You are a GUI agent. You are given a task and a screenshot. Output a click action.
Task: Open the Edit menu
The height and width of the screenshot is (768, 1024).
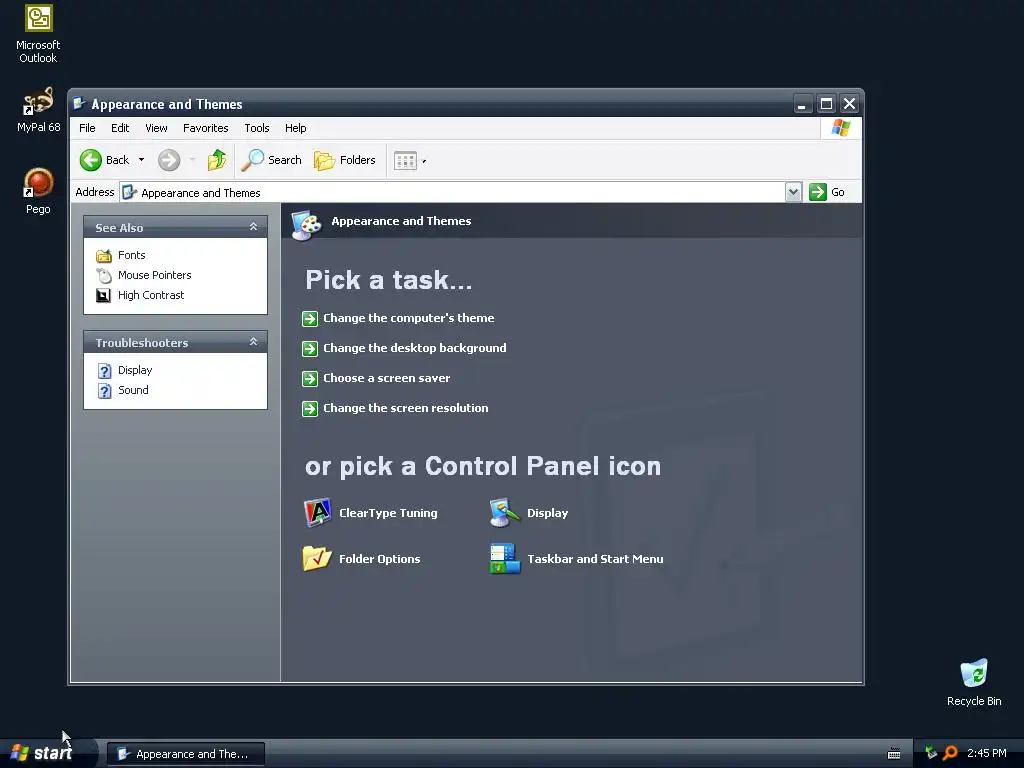point(120,128)
